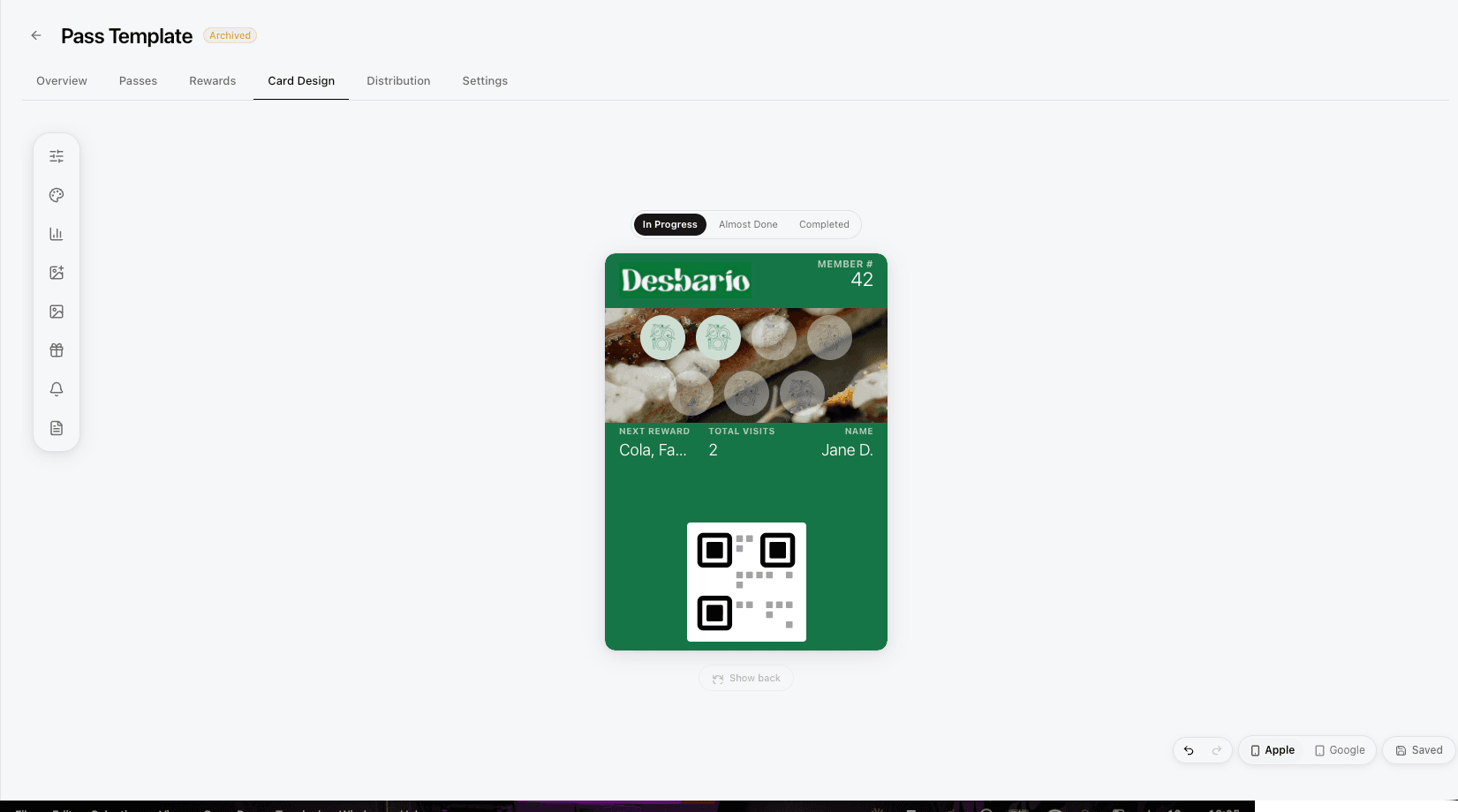
Task: Open the general settings panel icon
Action: coord(57,155)
